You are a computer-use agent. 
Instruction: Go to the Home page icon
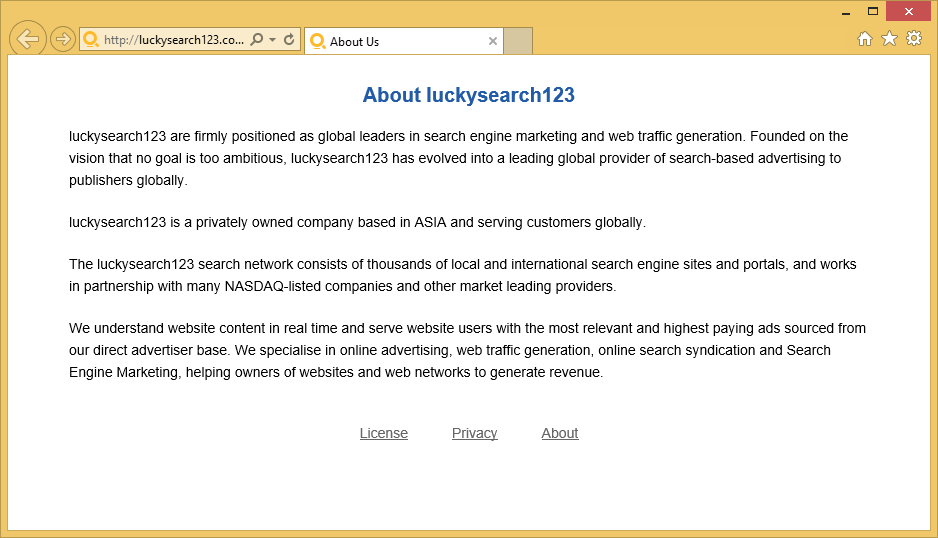864,39
